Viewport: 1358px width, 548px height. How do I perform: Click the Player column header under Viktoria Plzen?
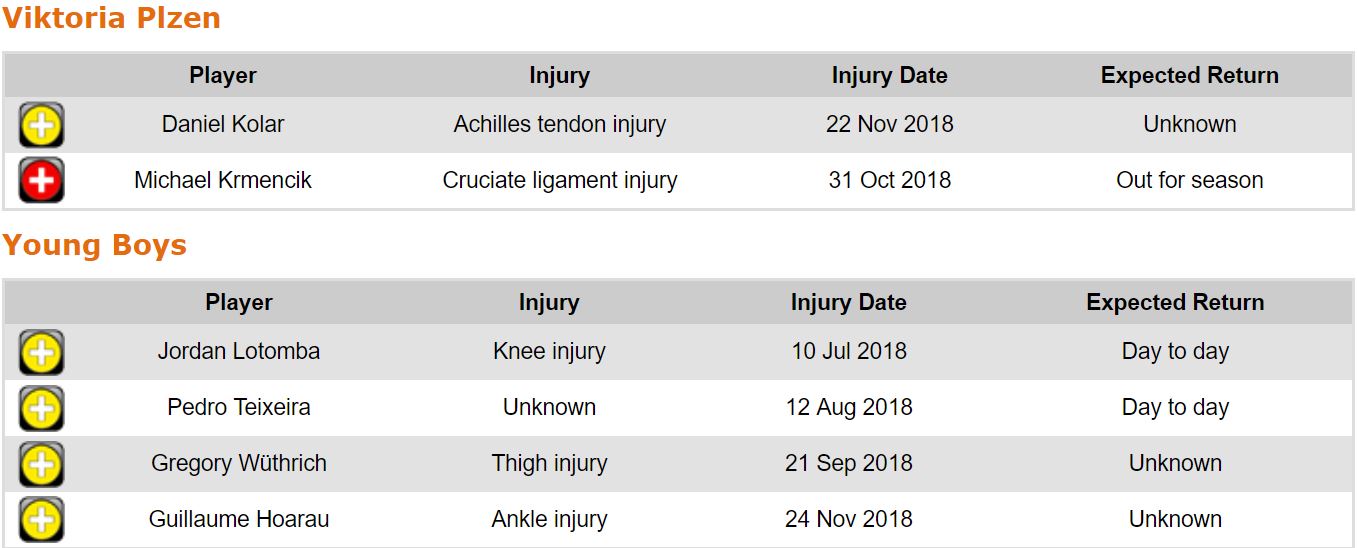tap(223, 76)
